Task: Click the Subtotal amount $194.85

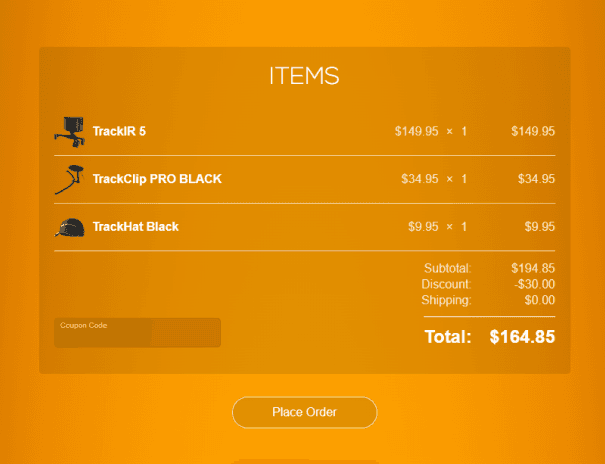Action: pyautogui.click(x=533, y=268)
